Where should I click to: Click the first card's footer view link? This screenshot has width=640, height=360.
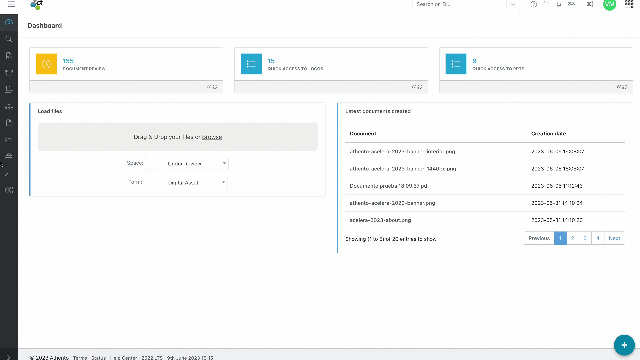tap(212, 87)
